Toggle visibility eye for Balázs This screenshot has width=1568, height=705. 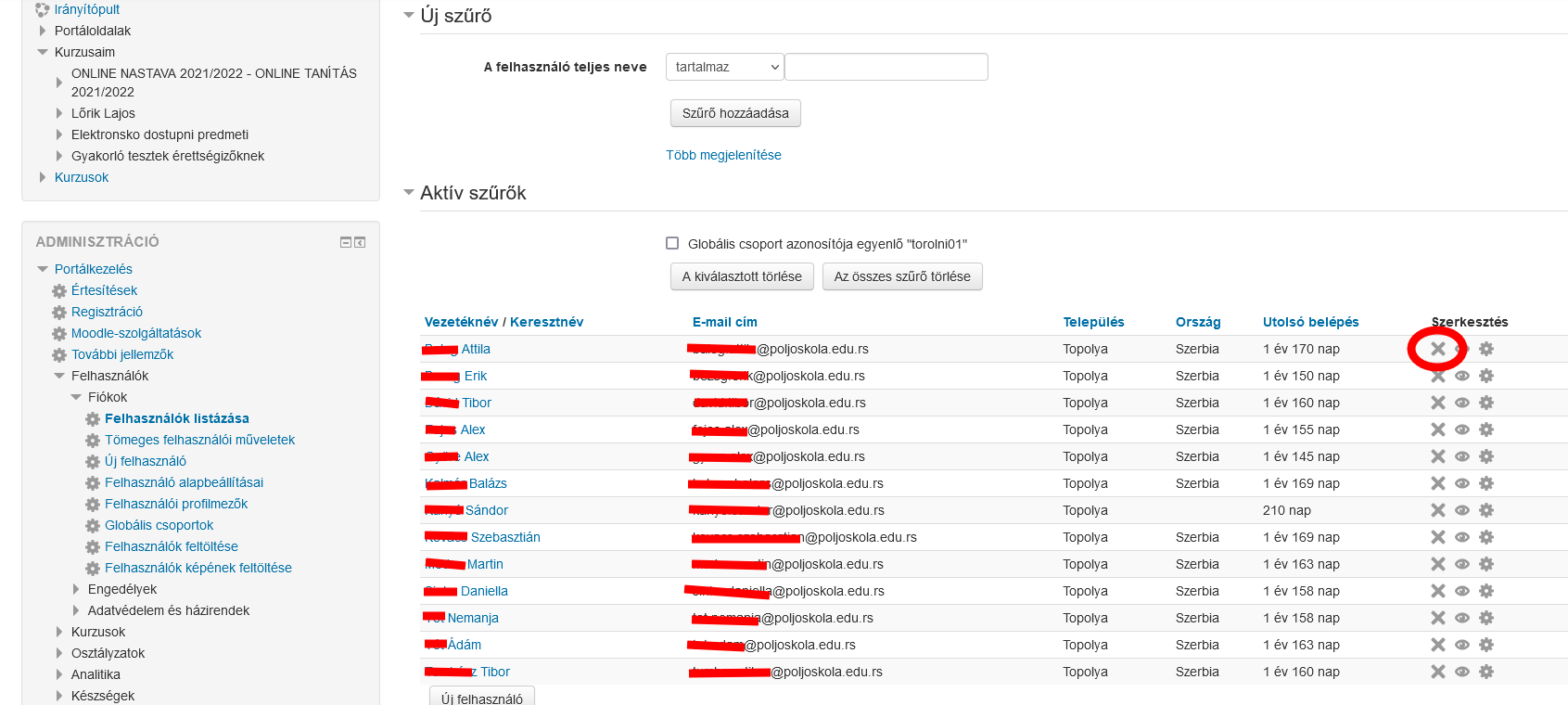(x=1462, y=483)
